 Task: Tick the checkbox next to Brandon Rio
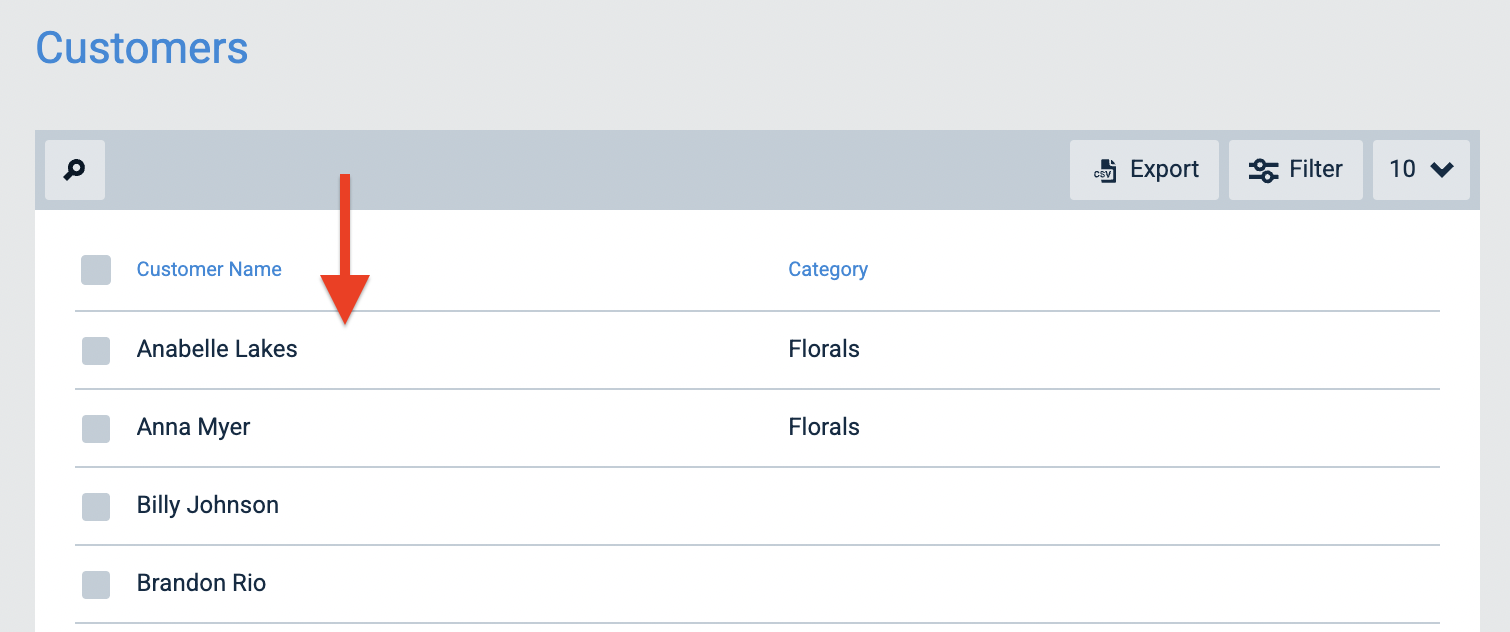pyautogui.click(x=95, y=584)
